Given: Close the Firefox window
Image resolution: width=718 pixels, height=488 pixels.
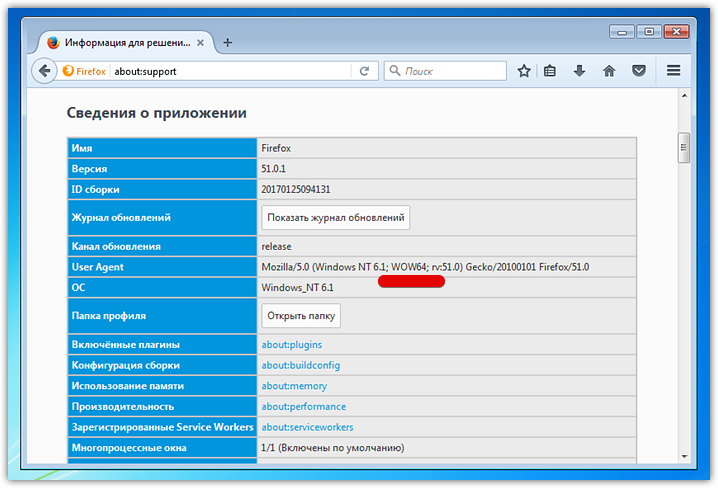Looking at the screenshot, I should coord(676,32).
